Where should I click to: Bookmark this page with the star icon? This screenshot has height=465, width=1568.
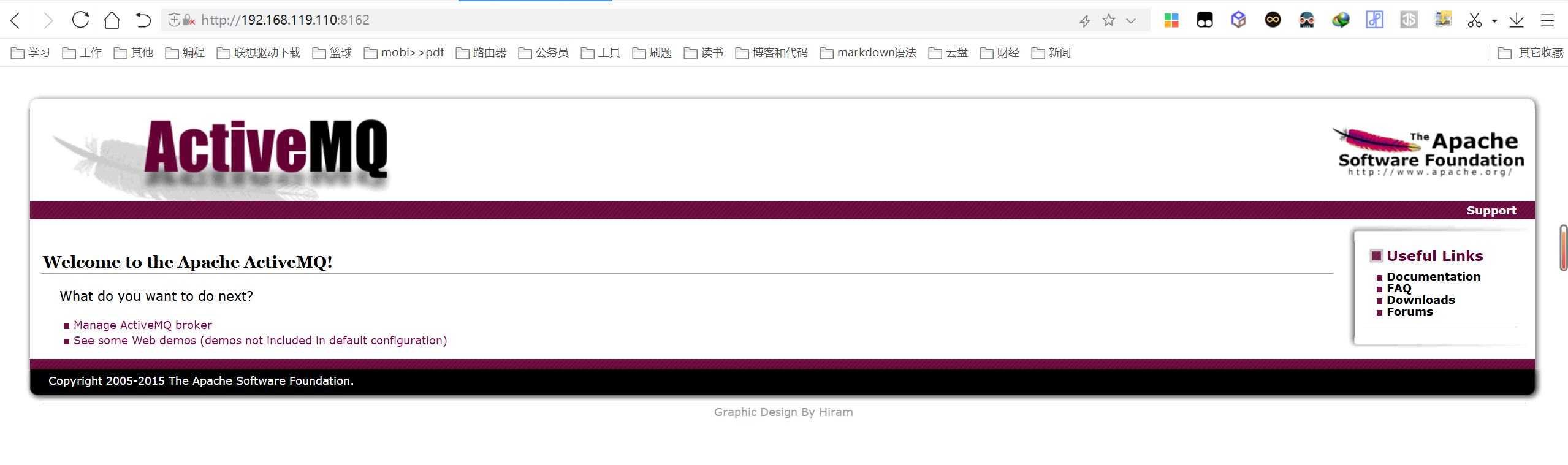pyautogui.click(x=1109, y=20)
